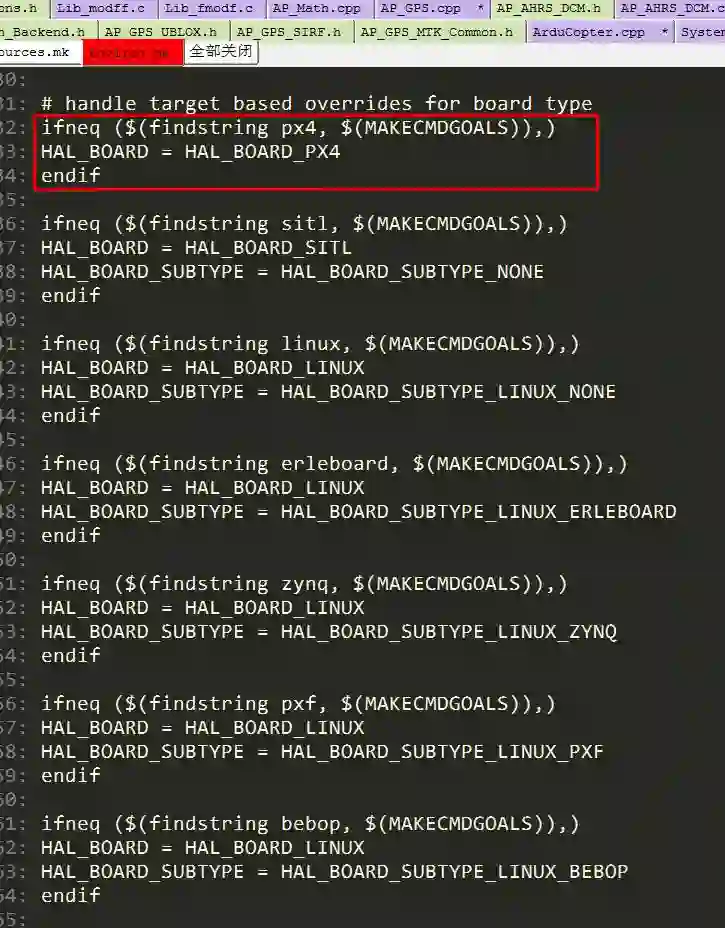
Task: Switch to the AP_GPS_SIRF.h tab
Action: pos(289,32)
